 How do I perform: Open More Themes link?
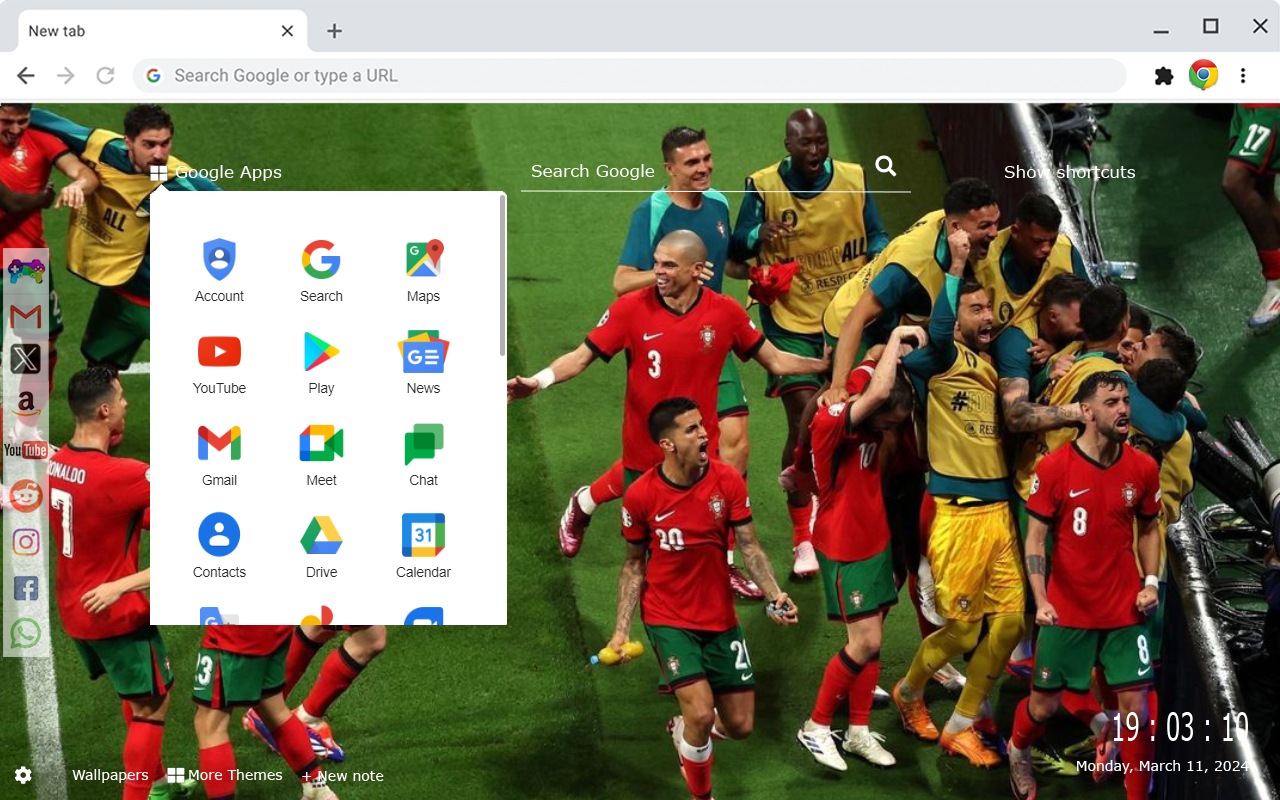click(225, 775)
